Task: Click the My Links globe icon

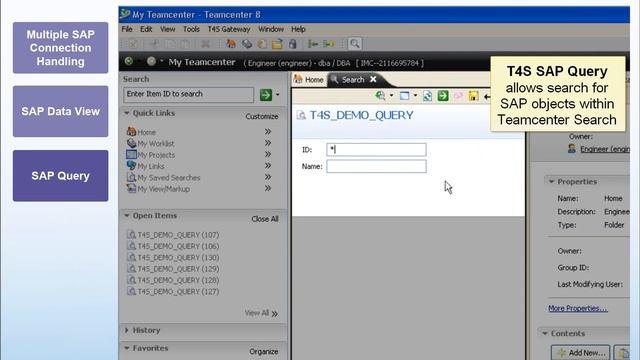Action: 131,165
